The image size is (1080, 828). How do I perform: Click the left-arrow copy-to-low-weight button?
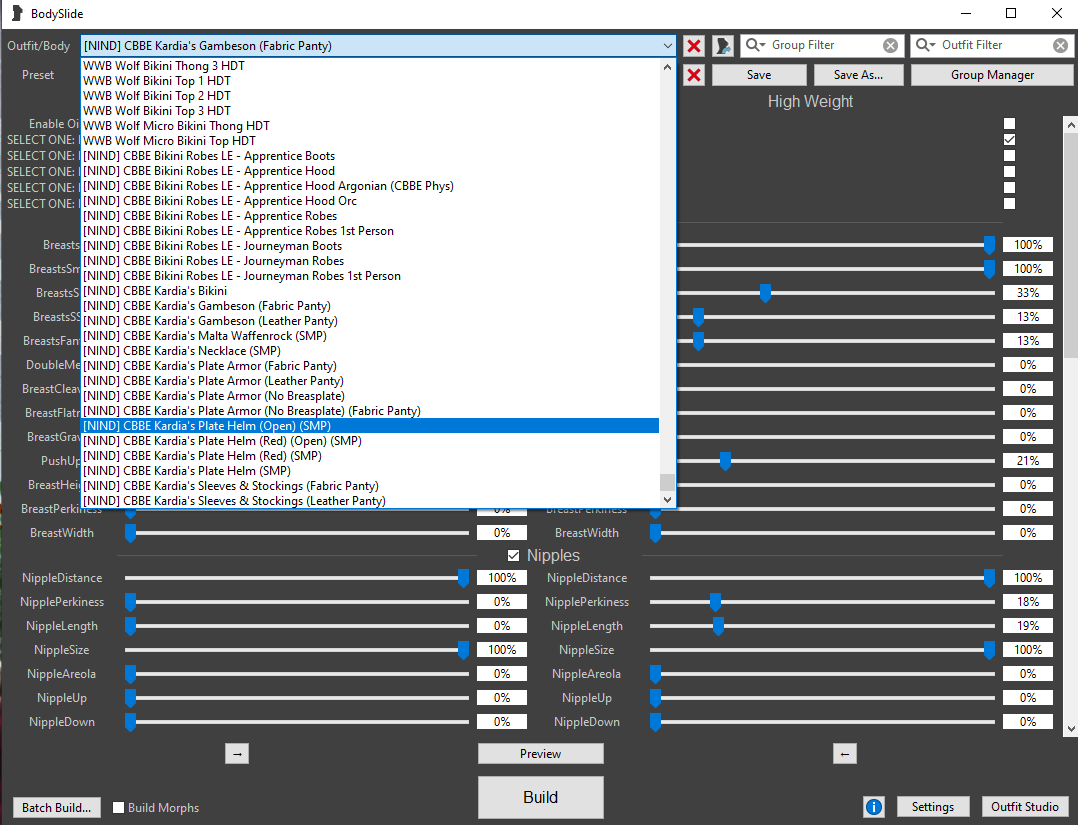[844, 754]
